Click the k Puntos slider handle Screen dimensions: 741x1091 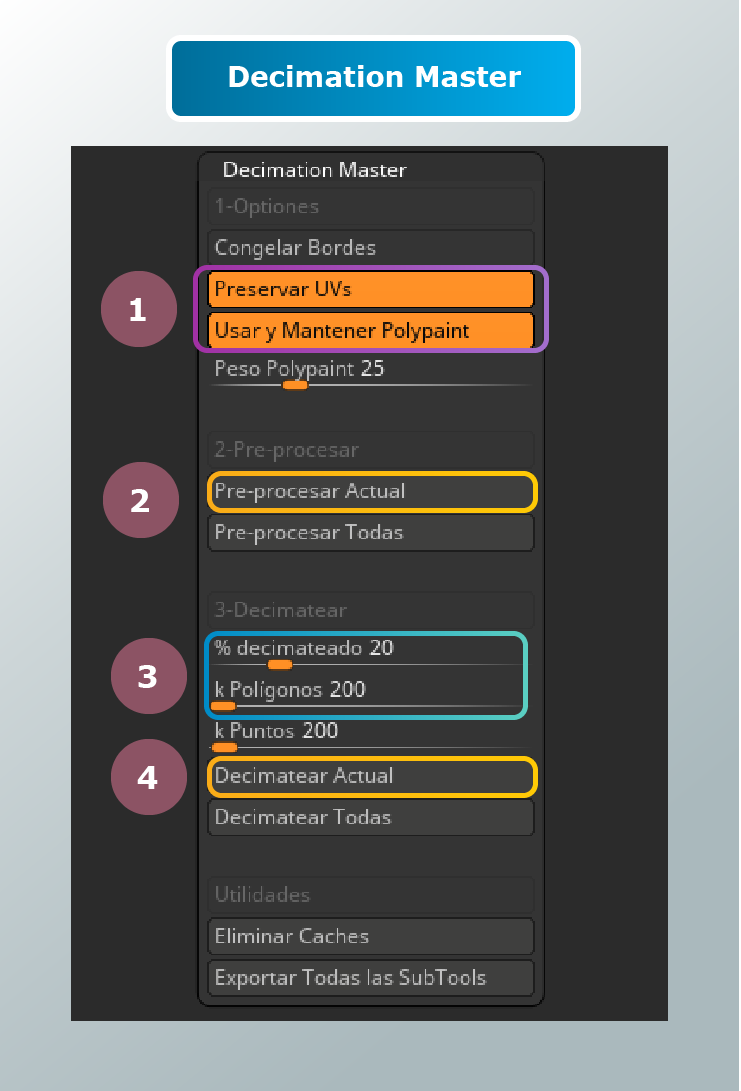tap(225, 747)
